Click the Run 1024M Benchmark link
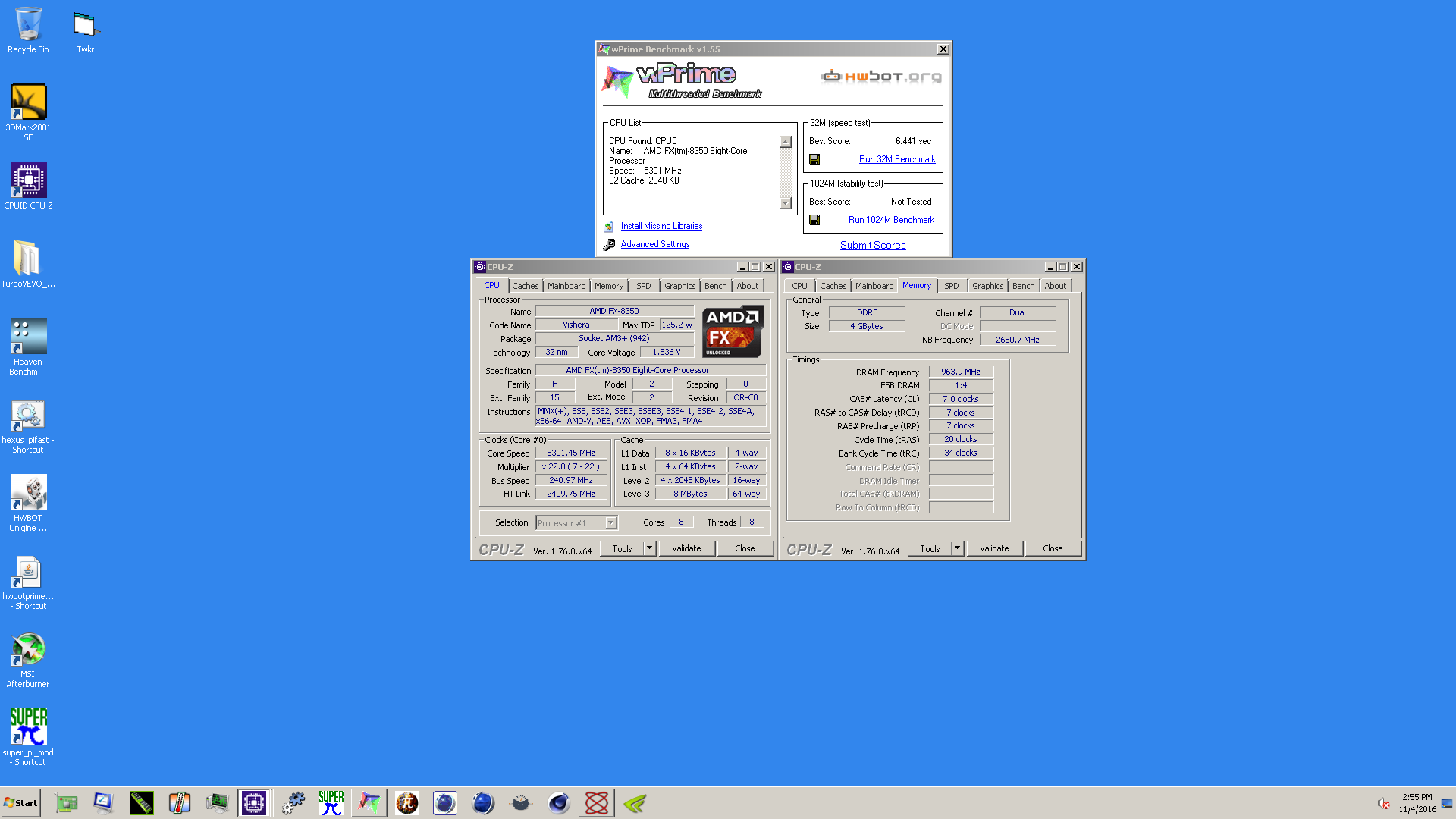This screenshot has height=819, width=1456. (891, 220)
